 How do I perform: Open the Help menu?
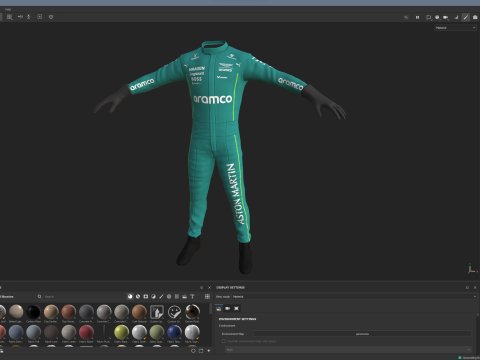click(x=8, y=9)
